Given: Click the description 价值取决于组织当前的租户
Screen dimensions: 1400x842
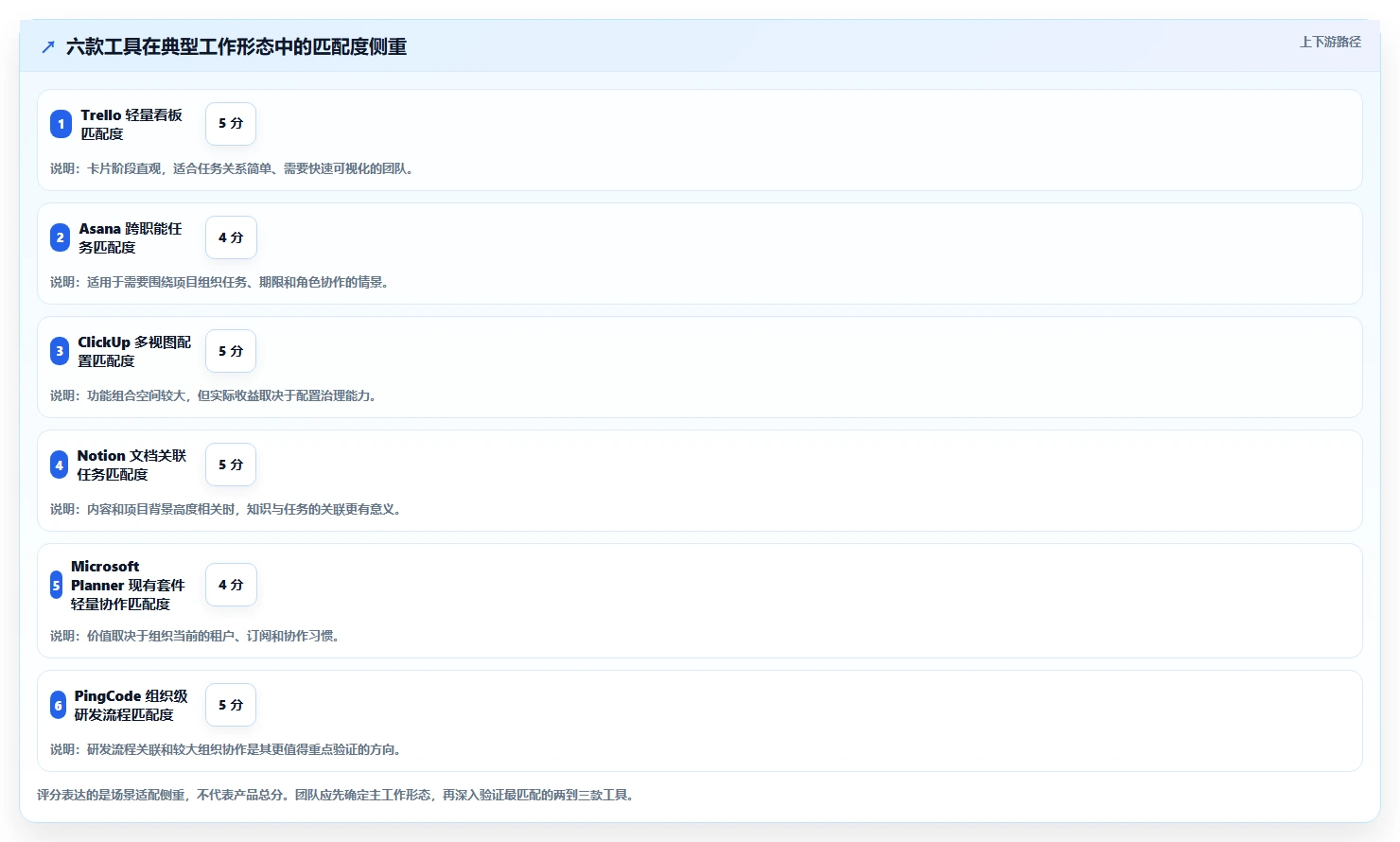Looking at the screenshot, I should [x=195, y=636].
